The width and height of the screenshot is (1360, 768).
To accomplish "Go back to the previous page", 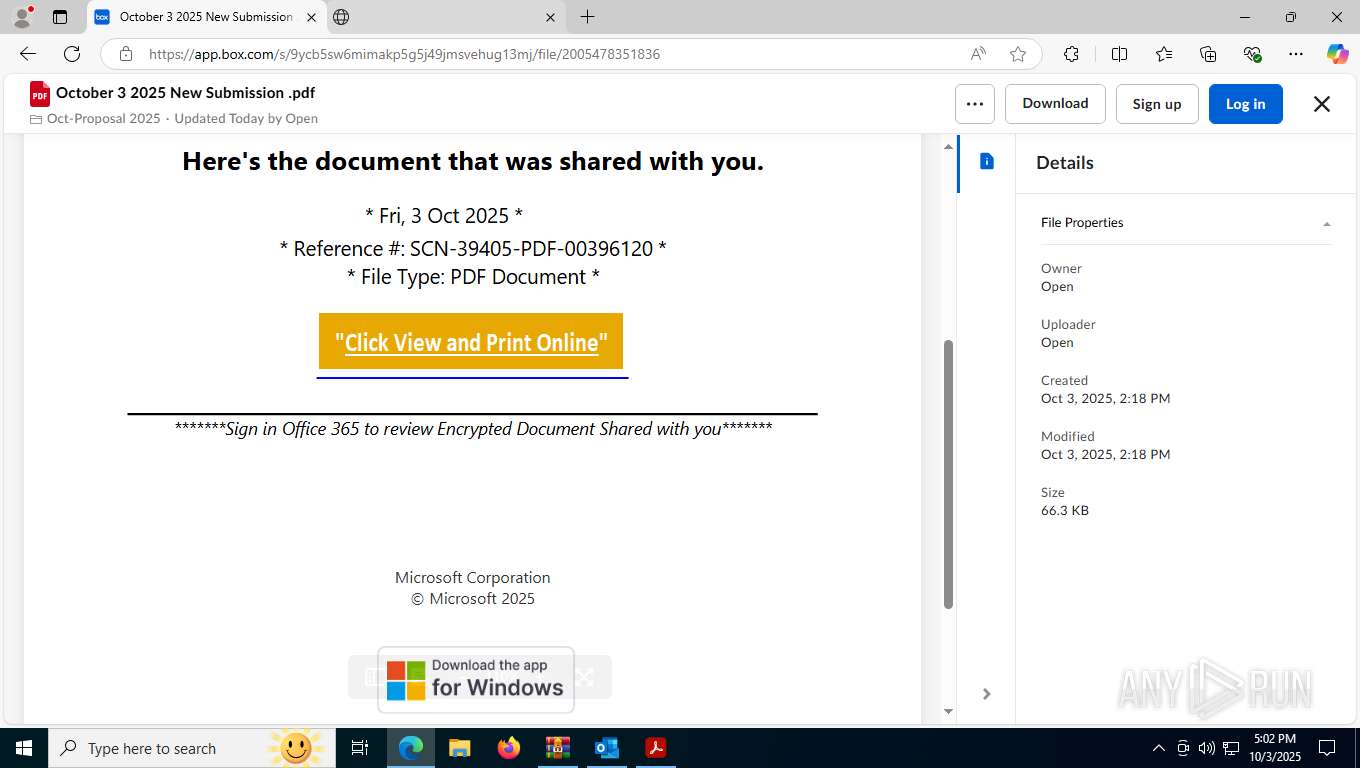I will (x=28, y=54).
